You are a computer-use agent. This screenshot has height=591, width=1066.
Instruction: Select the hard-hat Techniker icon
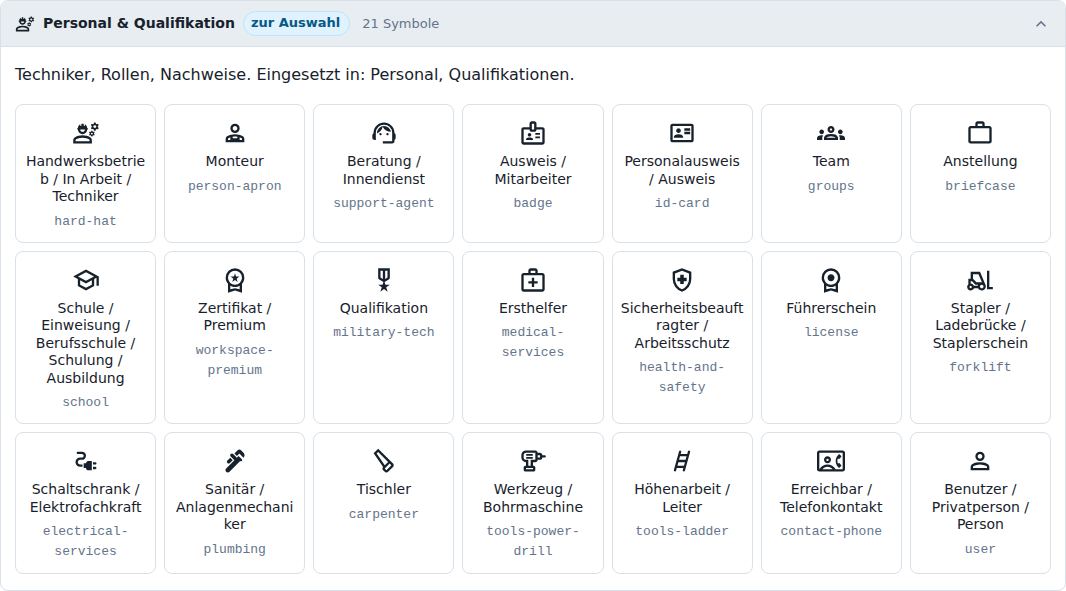[86, 133]
